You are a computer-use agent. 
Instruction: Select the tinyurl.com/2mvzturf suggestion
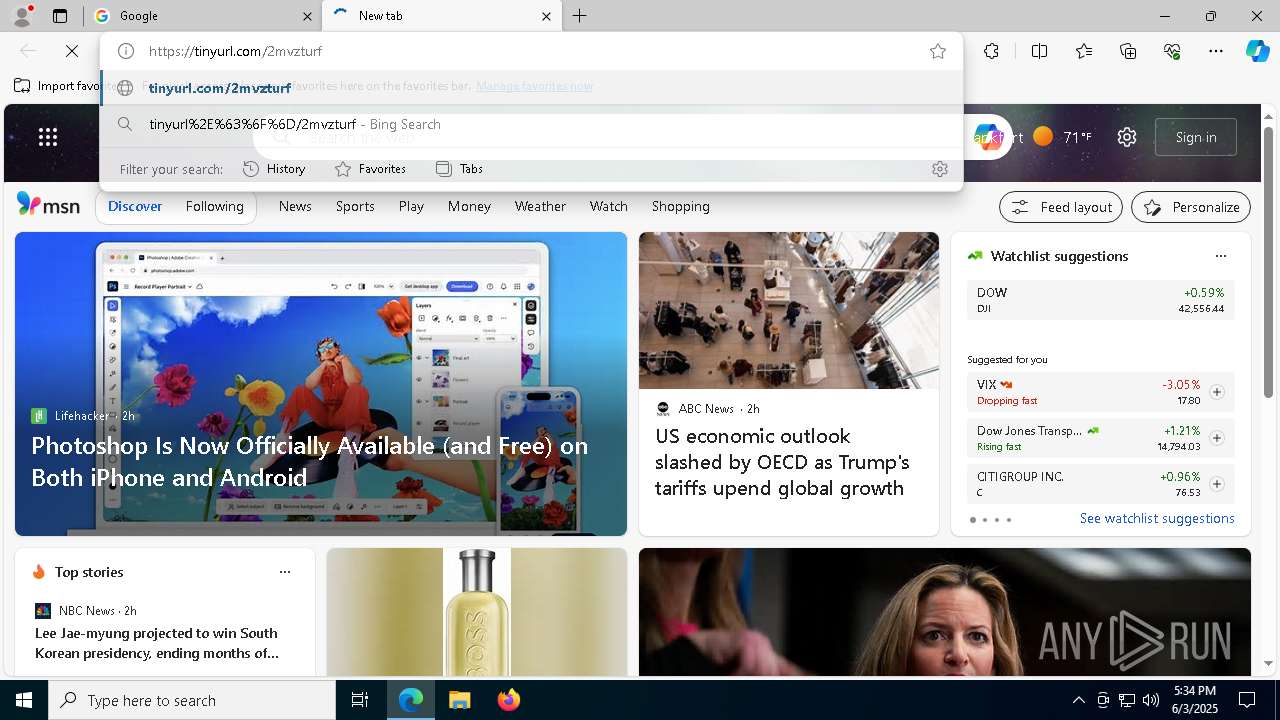coord(531,88)
